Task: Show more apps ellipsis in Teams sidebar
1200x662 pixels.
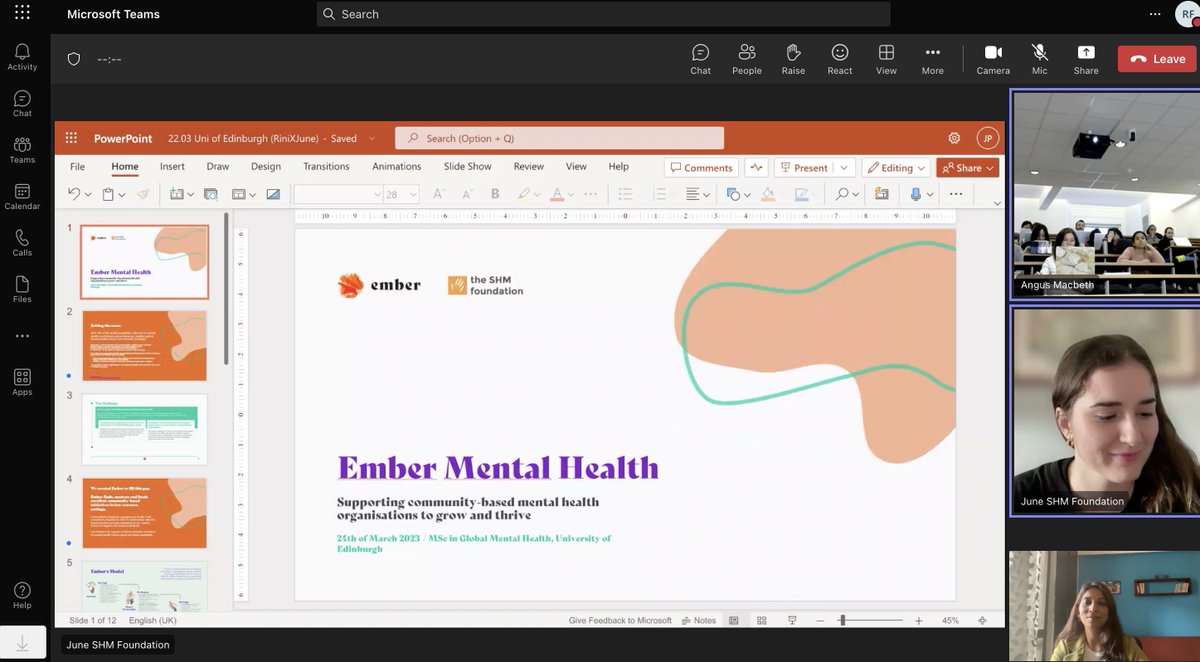Action: [x=22, y=336]
